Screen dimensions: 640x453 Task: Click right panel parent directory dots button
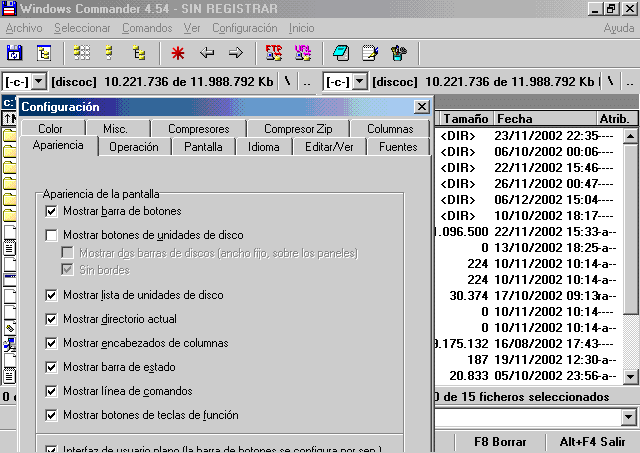point(630,81)
